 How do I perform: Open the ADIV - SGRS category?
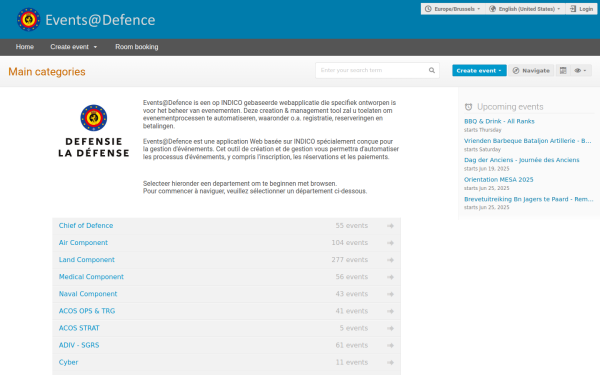(x=79, y=345)
